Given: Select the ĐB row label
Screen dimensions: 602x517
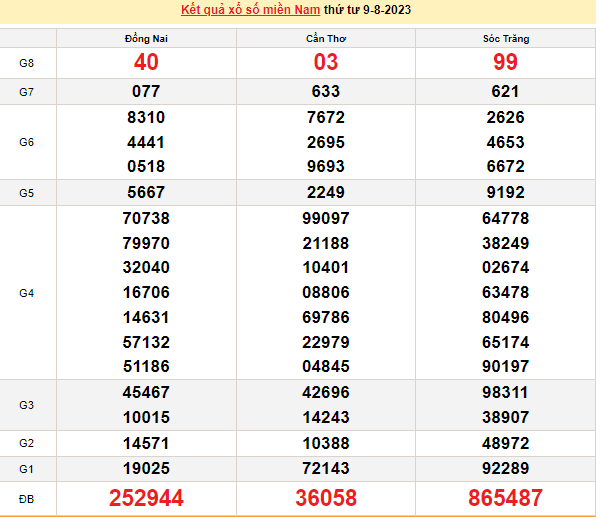Looking at the screenshot, I should coord(27,497).
